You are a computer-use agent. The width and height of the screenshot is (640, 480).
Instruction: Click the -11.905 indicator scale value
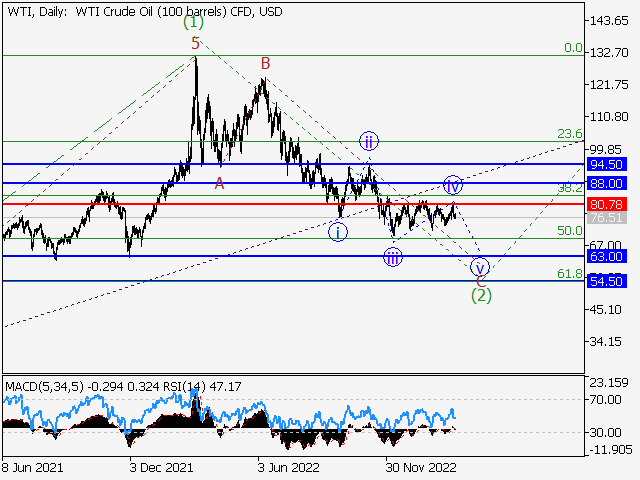point(611,450)
